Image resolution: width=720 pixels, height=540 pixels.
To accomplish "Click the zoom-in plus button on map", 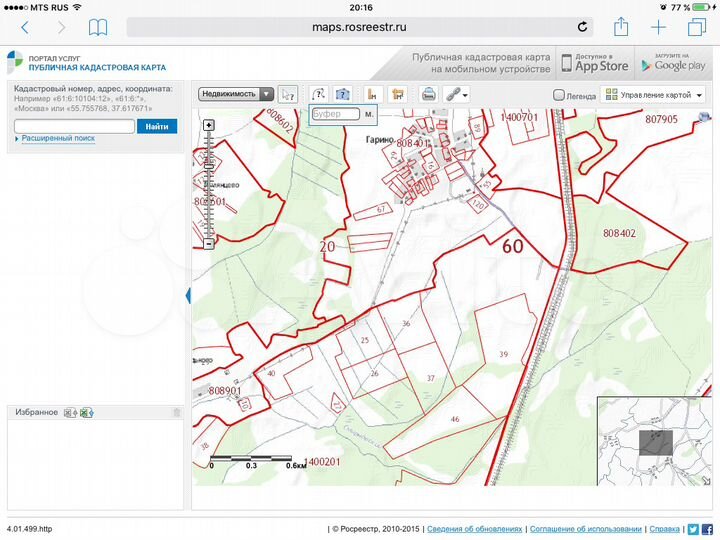I will click(208, 126).
